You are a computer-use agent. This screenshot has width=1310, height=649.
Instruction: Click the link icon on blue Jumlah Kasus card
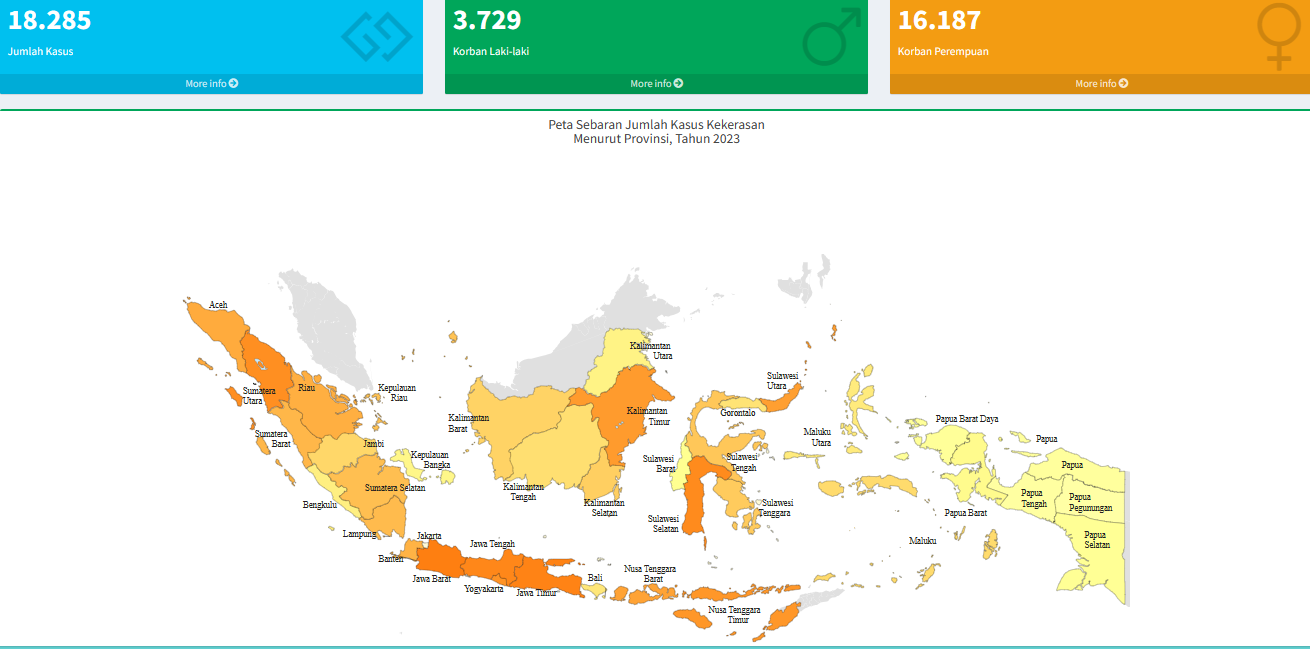(377, 36)
